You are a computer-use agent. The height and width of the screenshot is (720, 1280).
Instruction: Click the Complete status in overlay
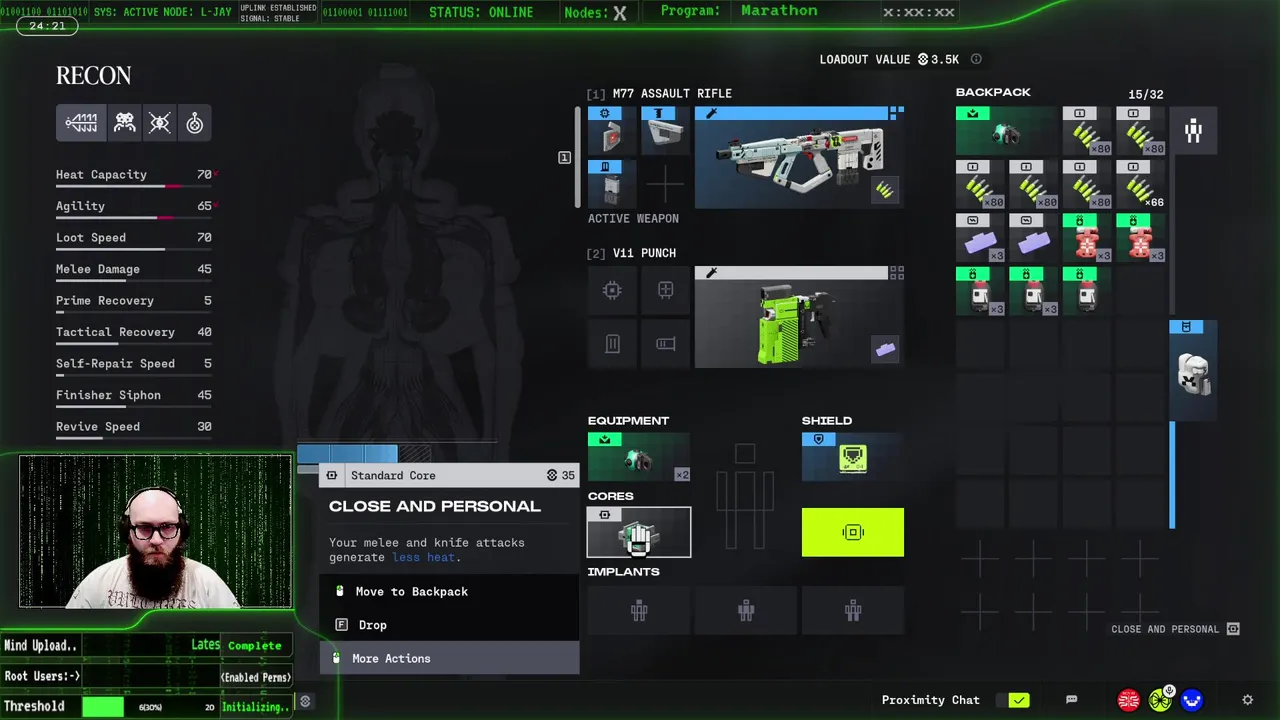pos(255,645)
